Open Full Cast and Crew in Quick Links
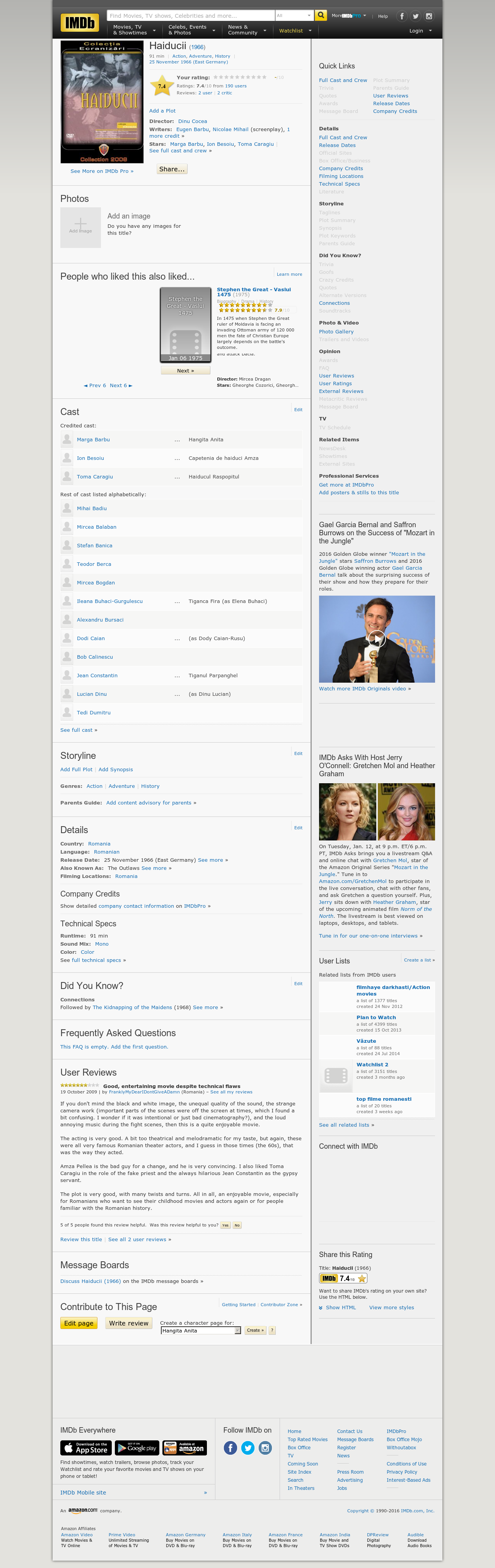The width and height of the screenshot is (495, 1568). click(x=343, y=80)
